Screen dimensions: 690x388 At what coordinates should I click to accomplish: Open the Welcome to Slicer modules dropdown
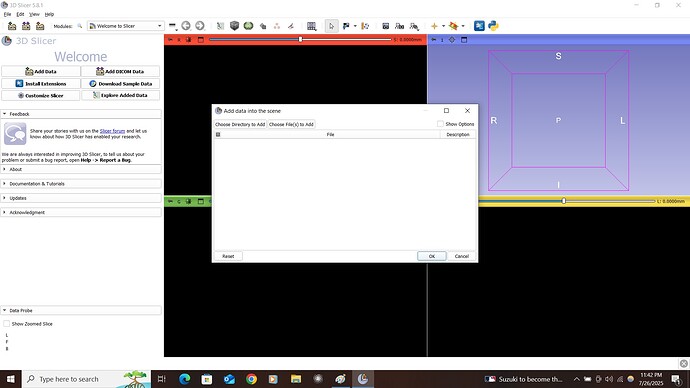126,26
